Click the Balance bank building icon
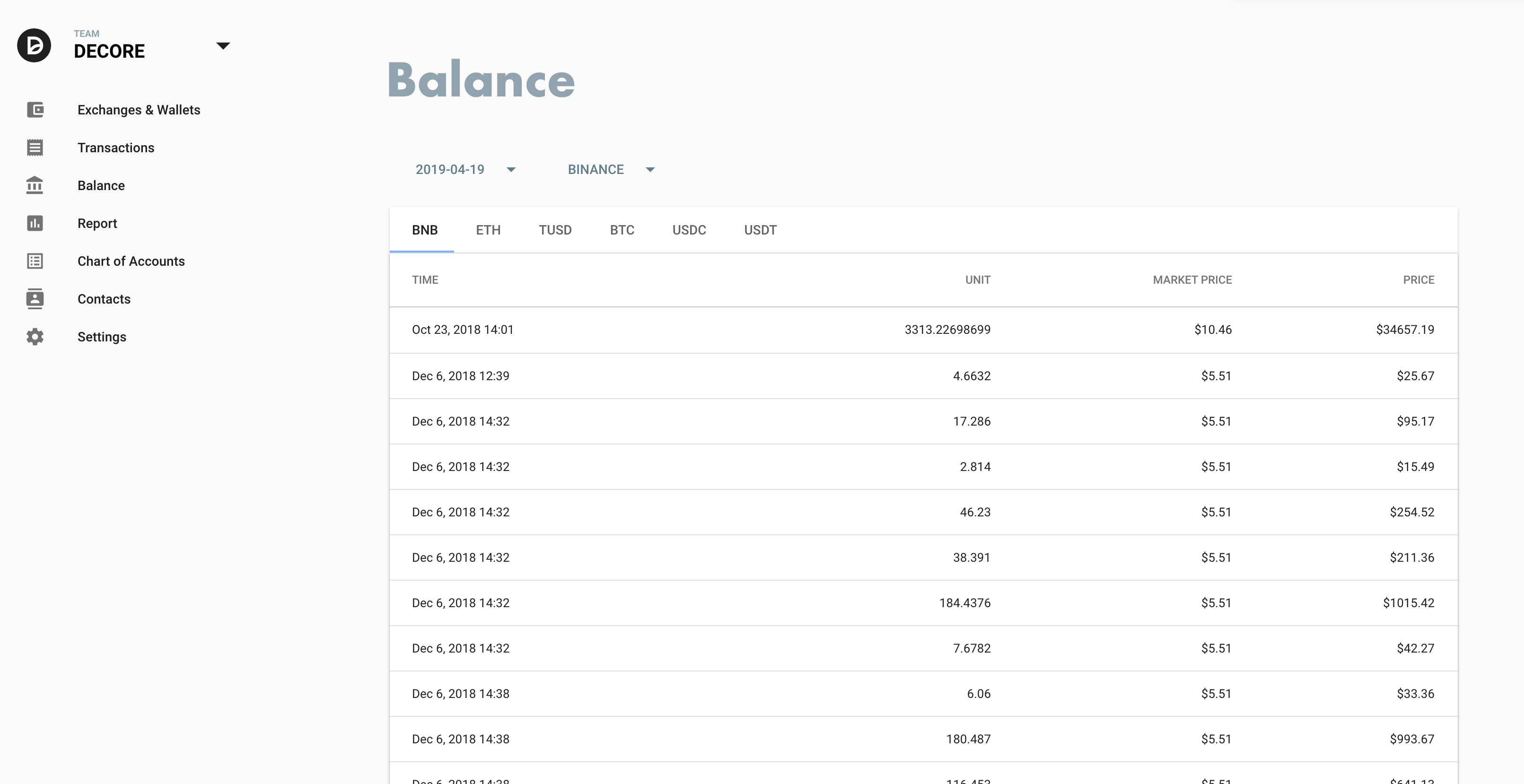The width and height of the screenshot is (1524, 784). (x=35, y=186)
